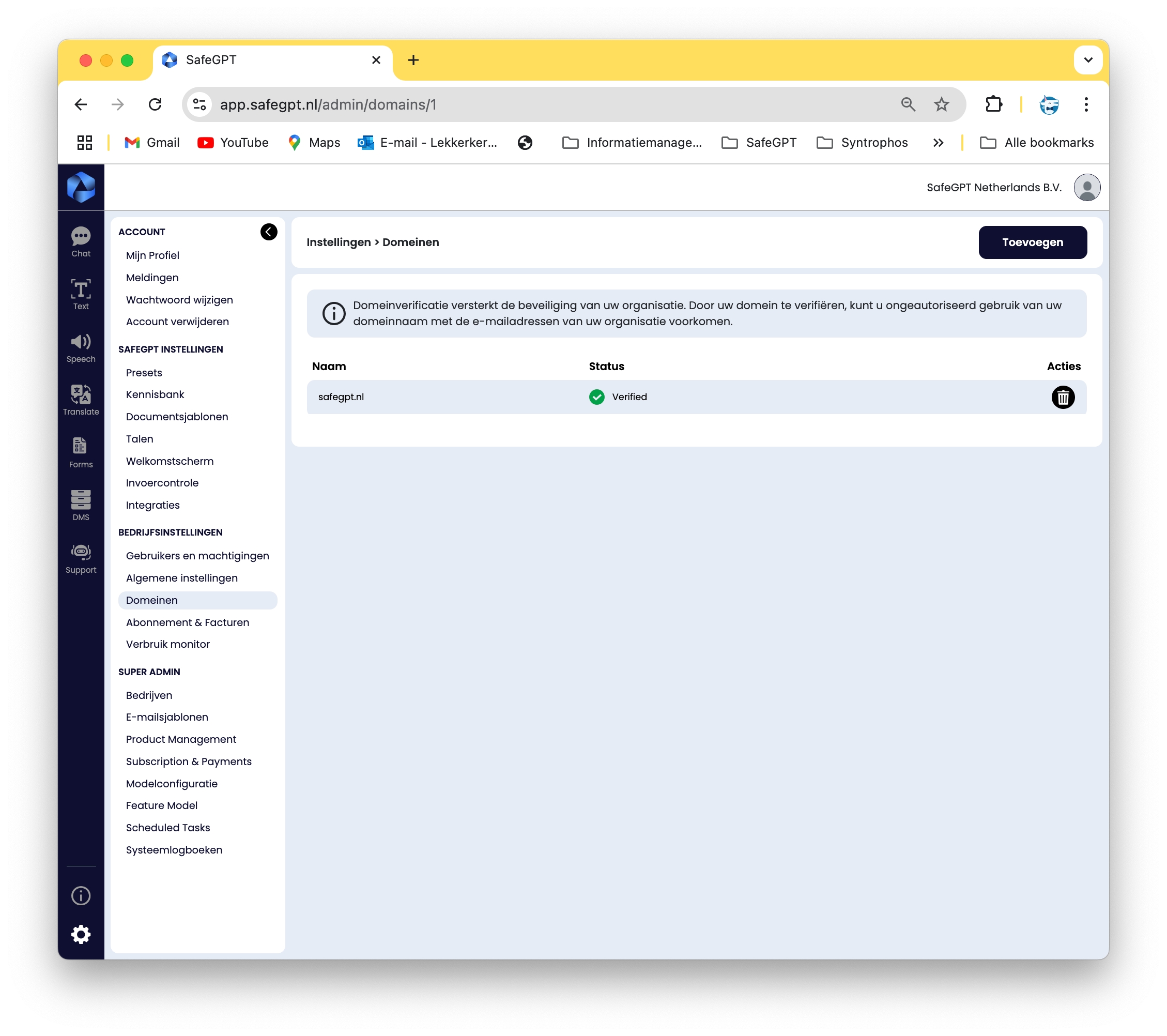
Task: Click the browser address bar
Action: click(x=514, y=104)
